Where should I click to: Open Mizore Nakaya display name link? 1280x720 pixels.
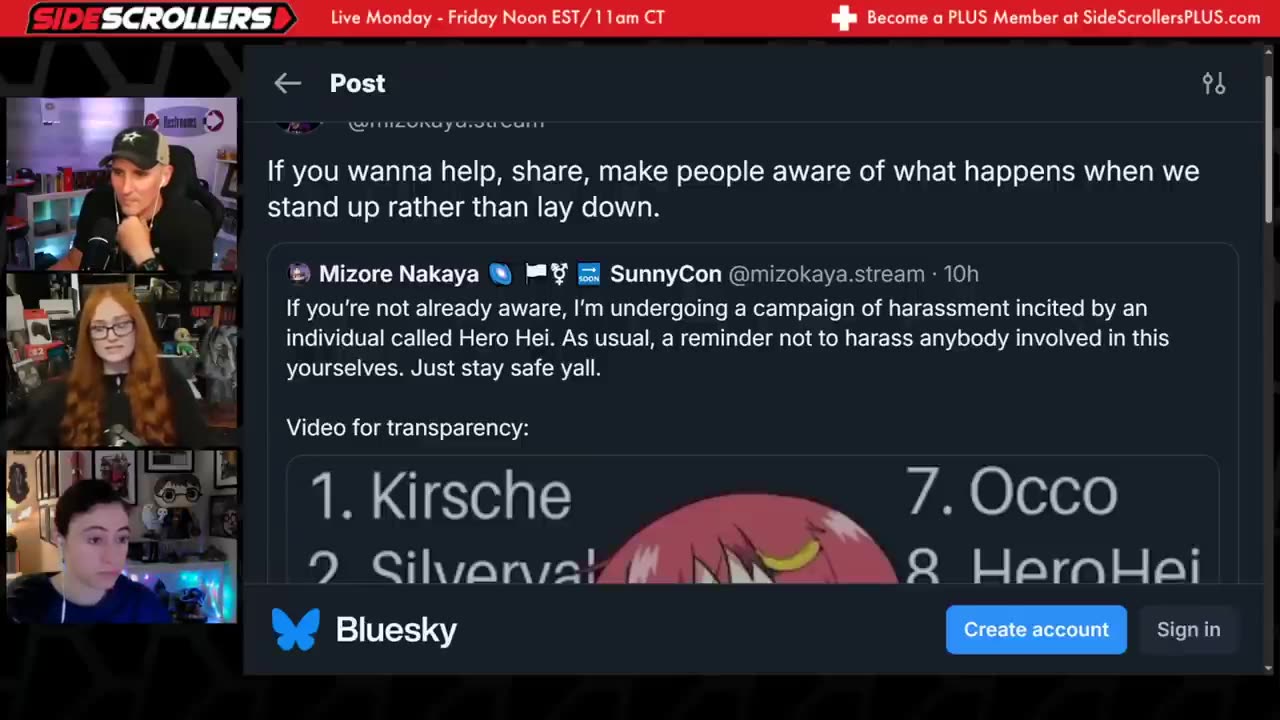coord(398,274)
